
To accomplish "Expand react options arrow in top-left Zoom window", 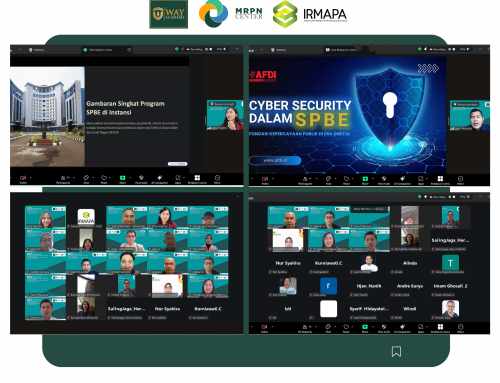I will (111, 178).
